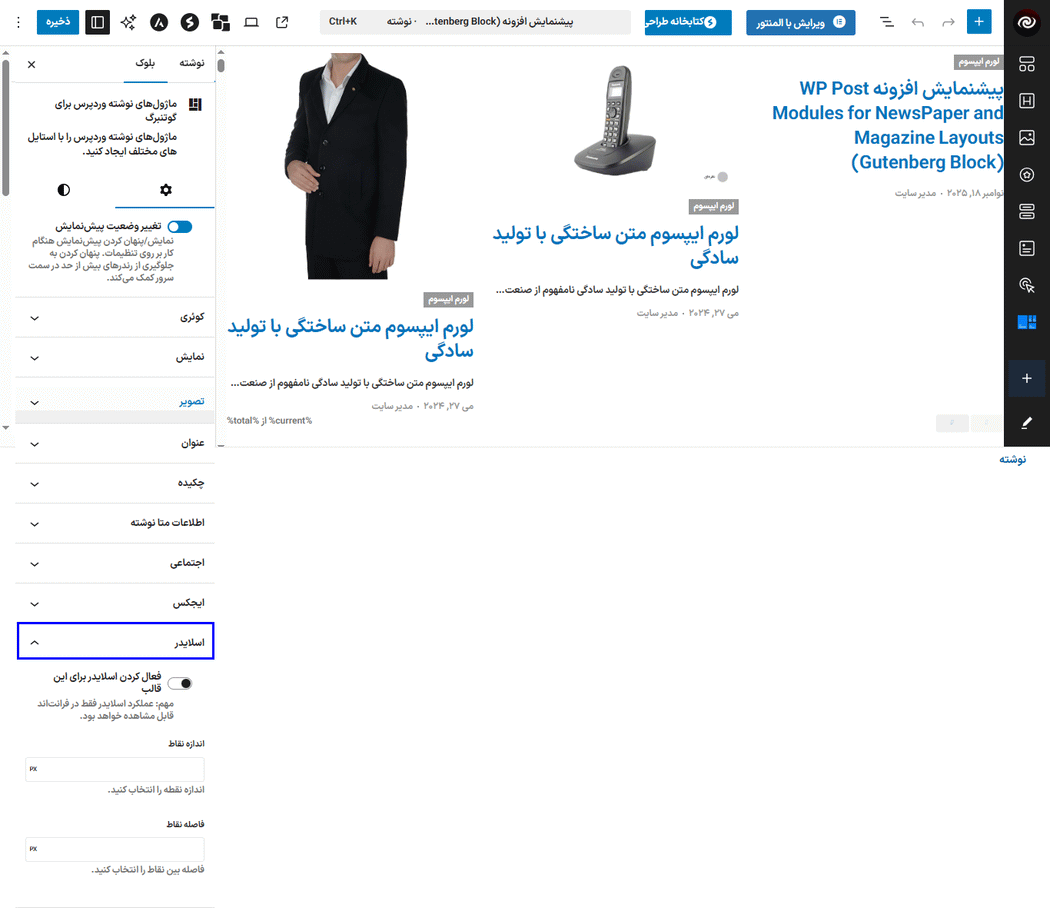Select the image block icon in right sidebar
This screenshot has width=1050, height=911.
tap(1027, 138)
